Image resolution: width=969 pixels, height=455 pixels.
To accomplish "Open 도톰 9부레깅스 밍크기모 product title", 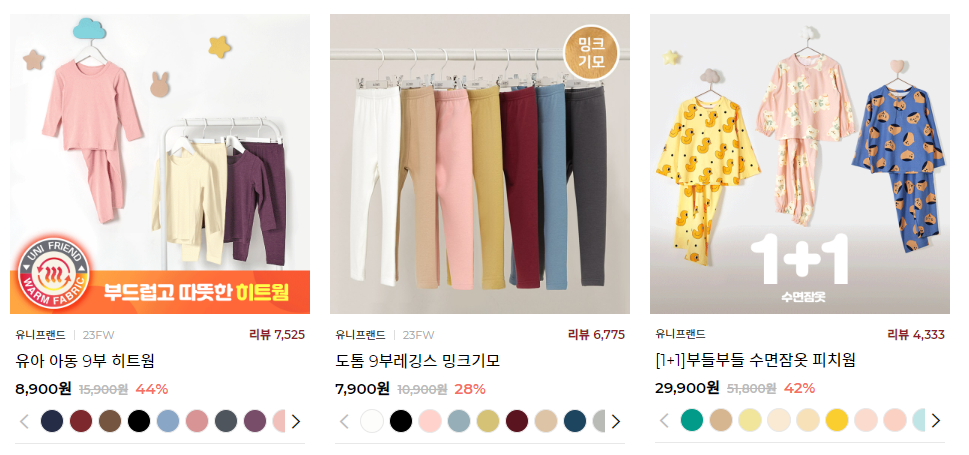I will coord(417,360).
